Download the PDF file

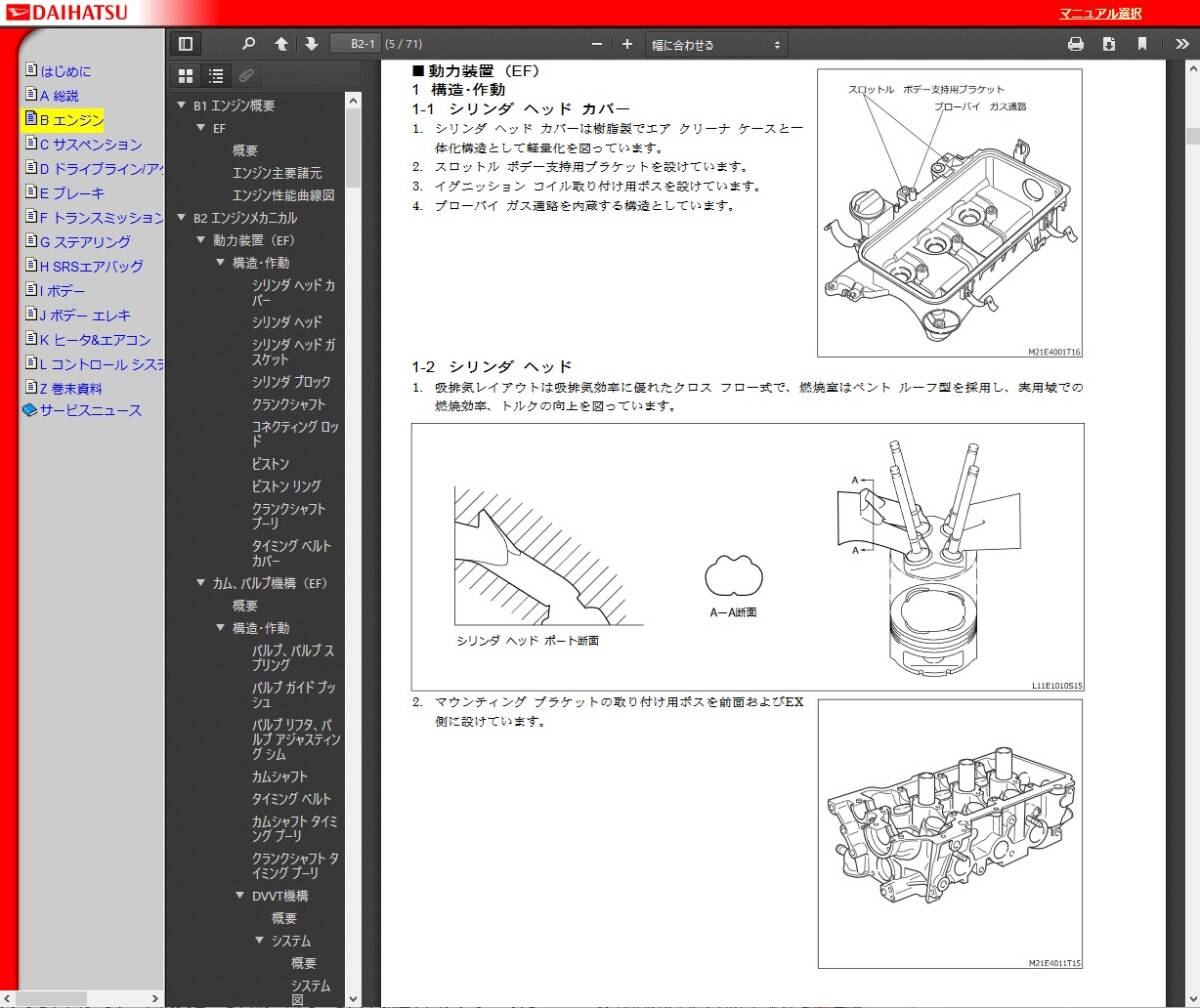point(1109,44)
